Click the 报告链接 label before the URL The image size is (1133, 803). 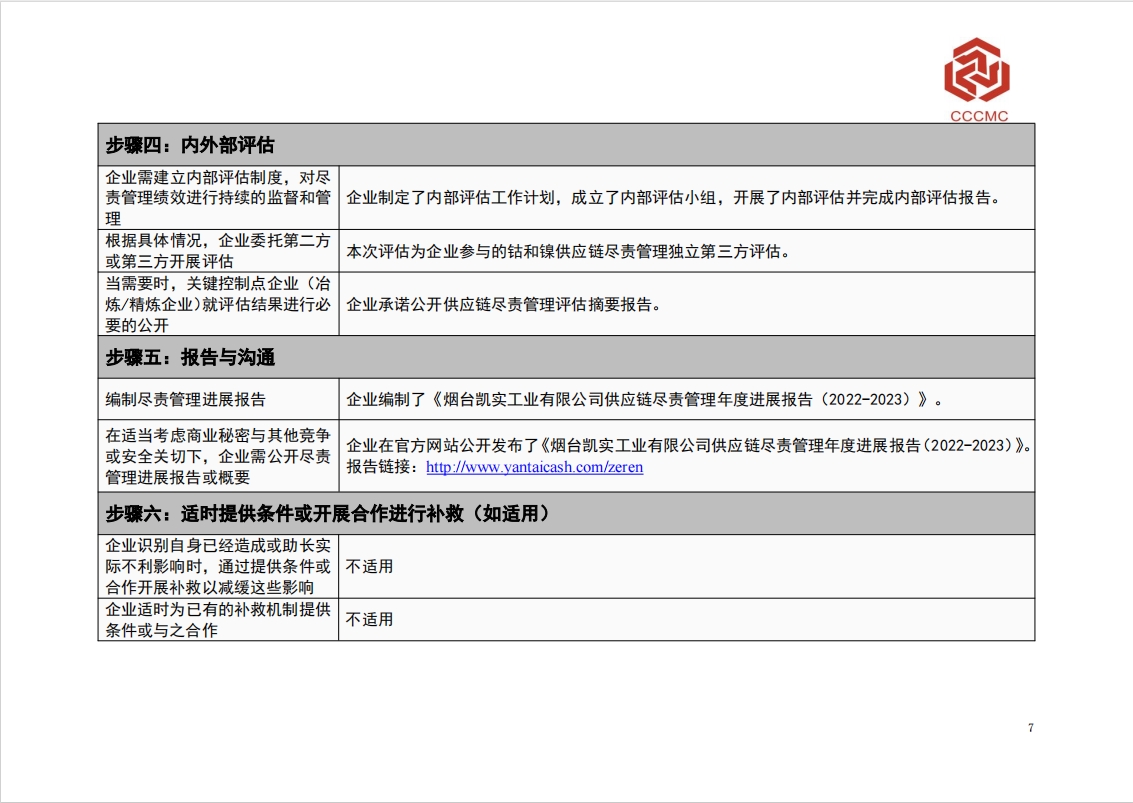tap(384, 467)
